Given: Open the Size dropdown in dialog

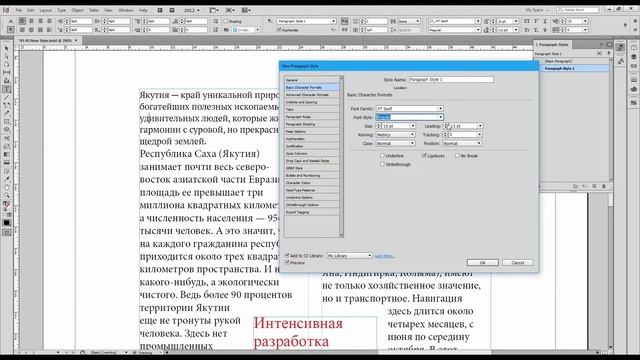Looking at the screenshot, I should click(413, 126).
